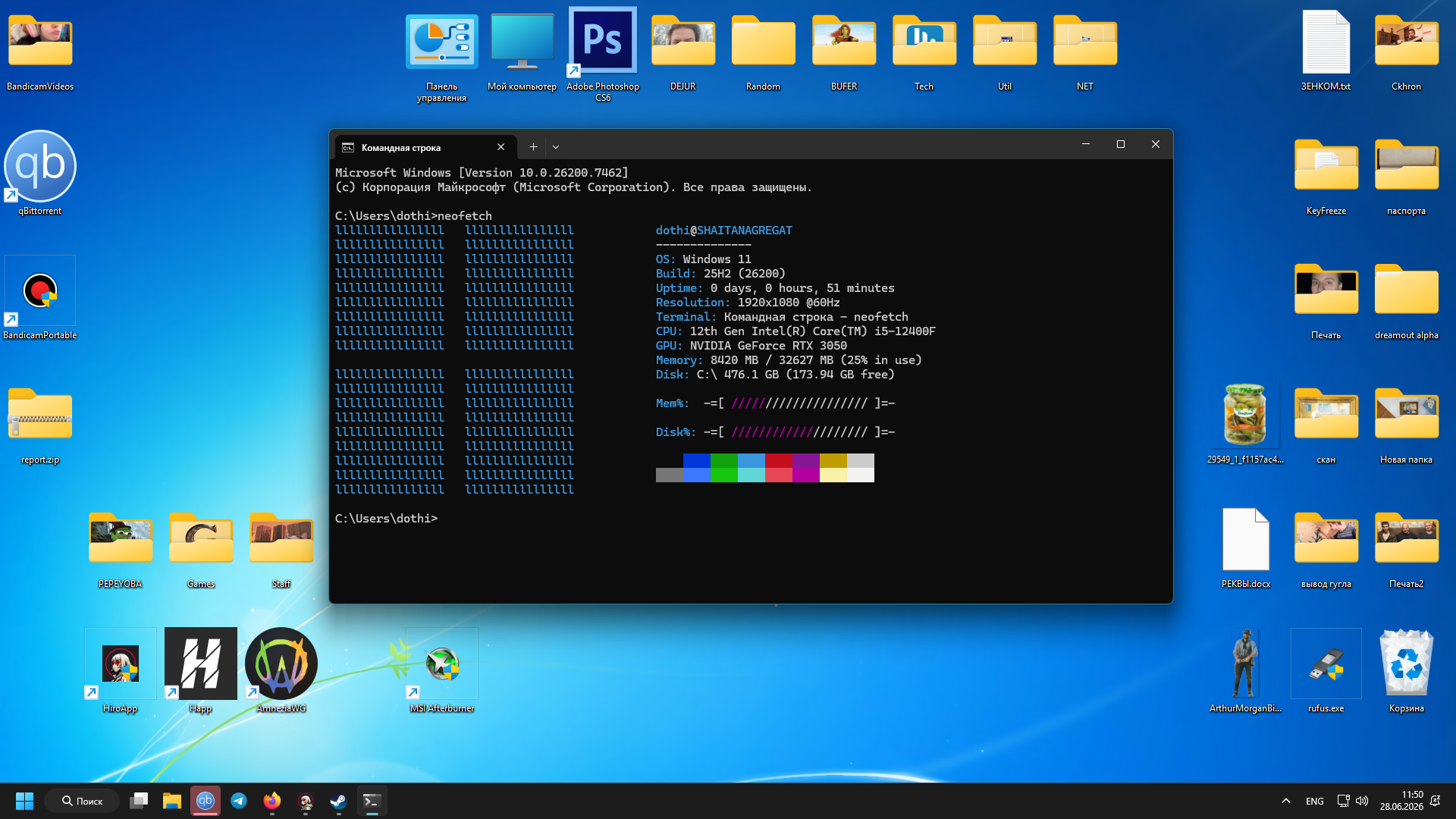Open the паспорта folder

point(1407,176)
